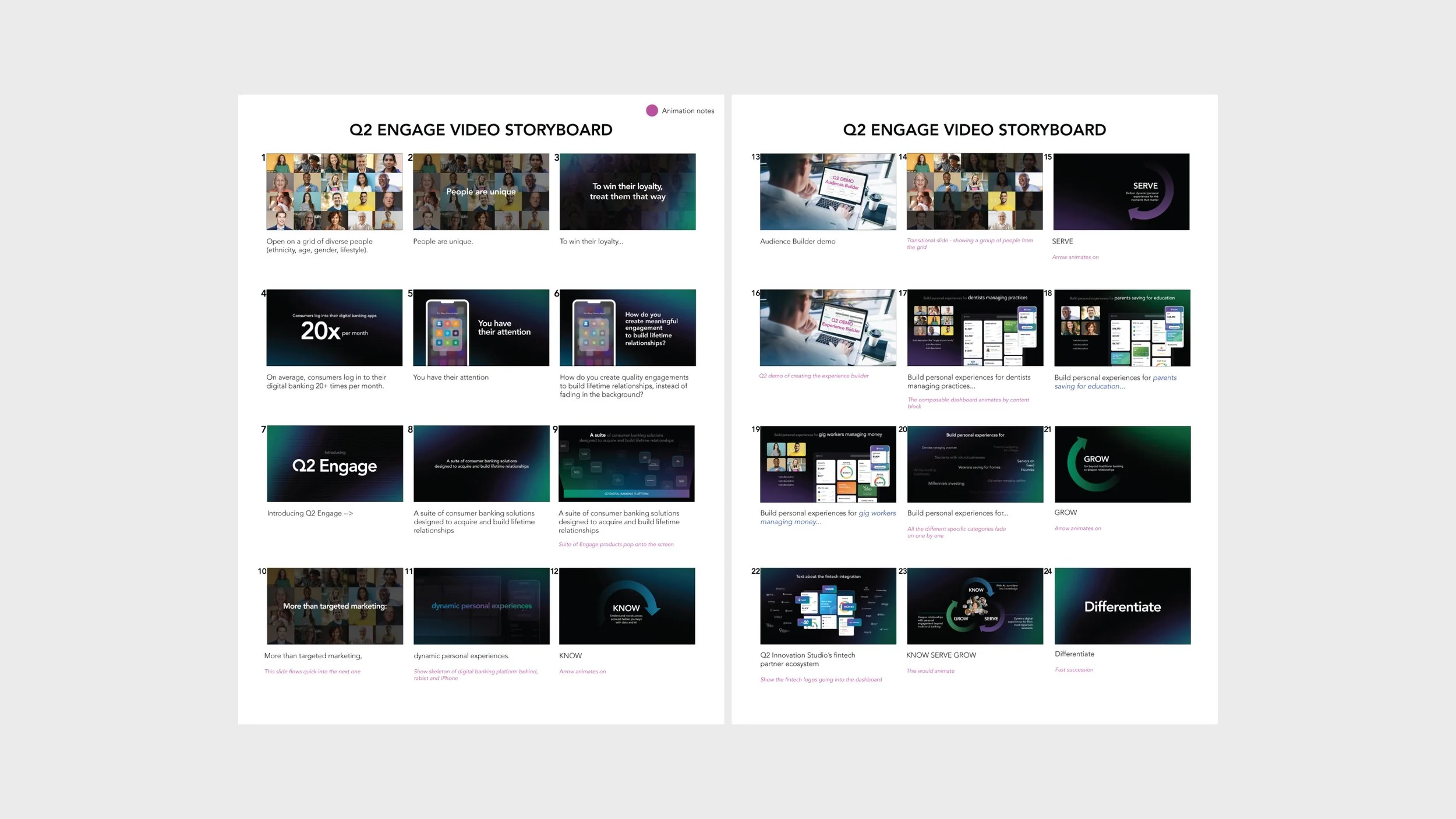
Task: Click the caption "You have their attention" under frame 5
Action: pyautogui.click(x=451, y=377)
